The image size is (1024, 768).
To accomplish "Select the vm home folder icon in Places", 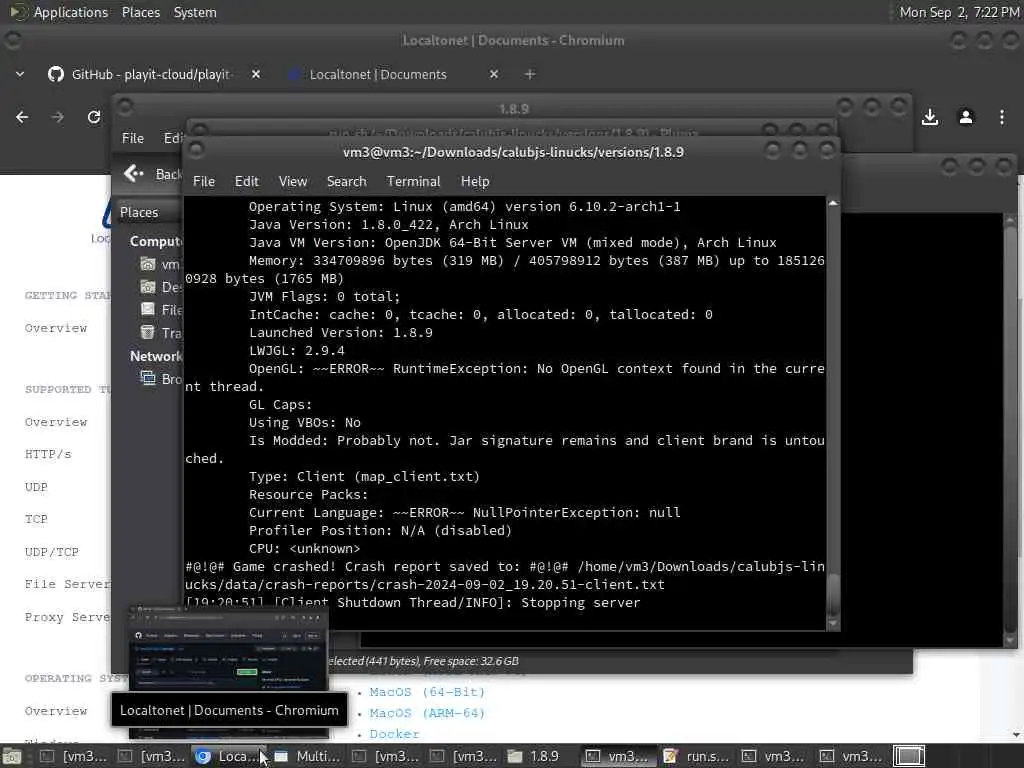I will 148,264.
